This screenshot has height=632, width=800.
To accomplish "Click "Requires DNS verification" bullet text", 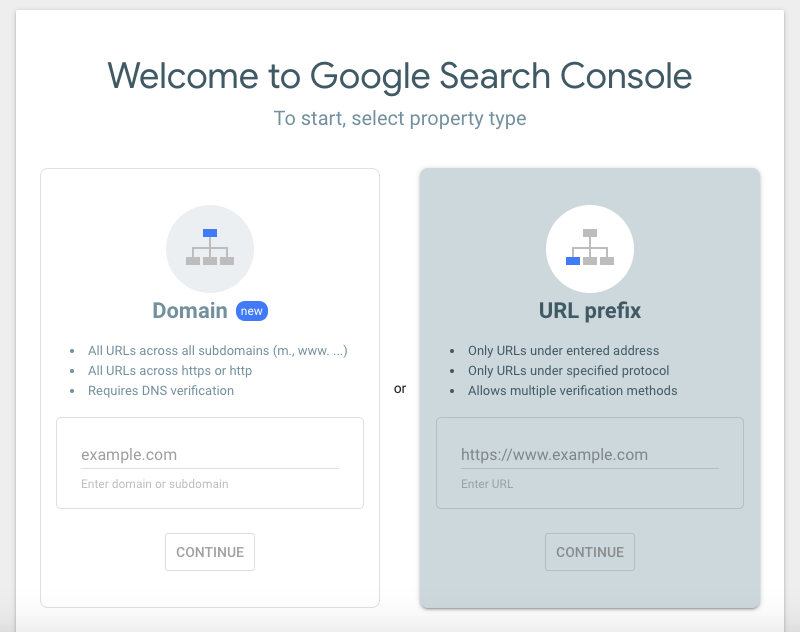I will (x=161, y=391).
